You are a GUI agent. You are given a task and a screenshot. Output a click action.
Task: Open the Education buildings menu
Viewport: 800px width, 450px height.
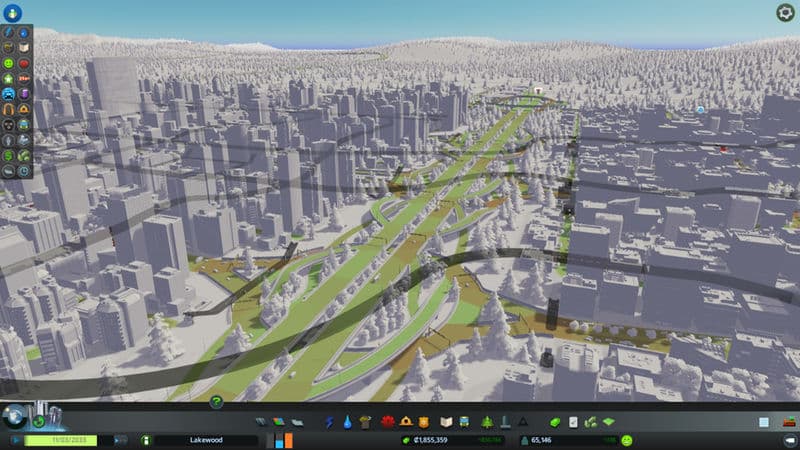click(447, 423)
